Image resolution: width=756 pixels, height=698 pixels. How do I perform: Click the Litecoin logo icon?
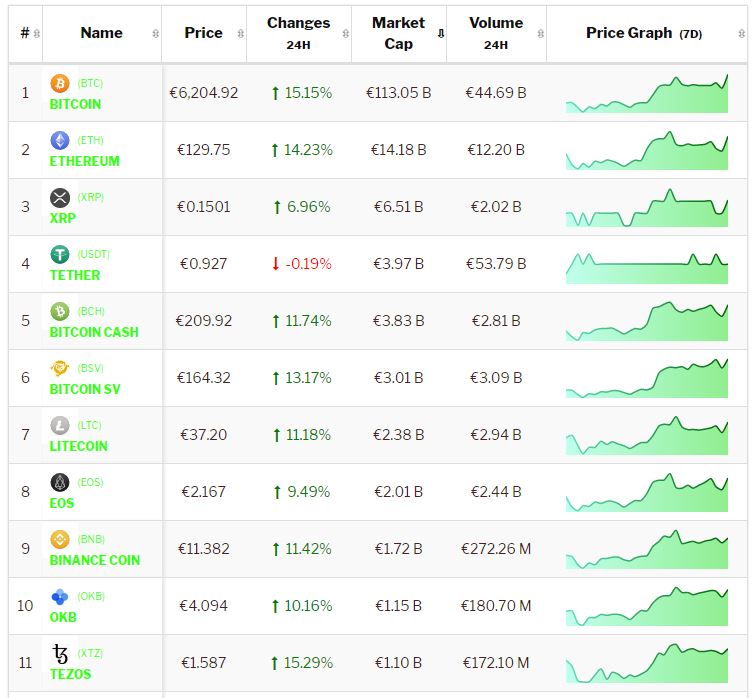(x=59, y=425)
